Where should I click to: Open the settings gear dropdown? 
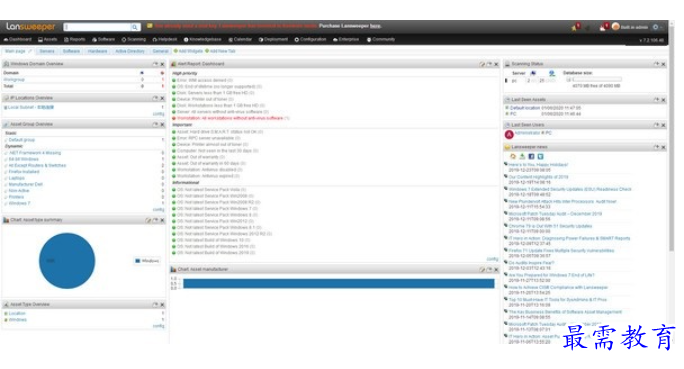pyautogui.click(x=656, y=27)
